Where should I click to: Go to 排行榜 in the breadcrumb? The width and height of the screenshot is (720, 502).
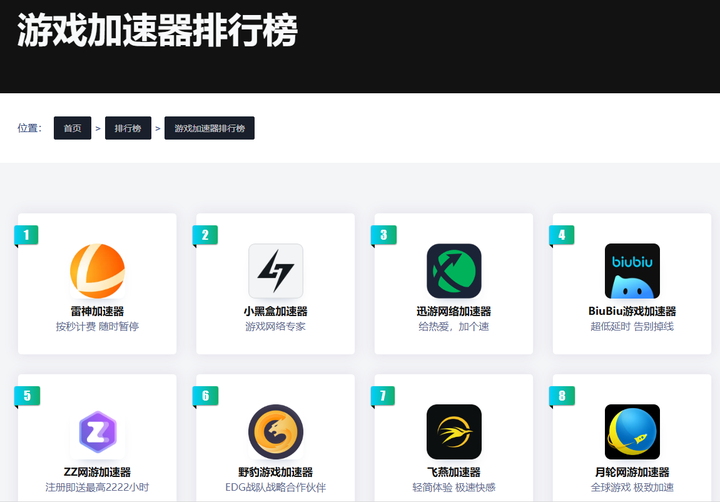[128, 128]
